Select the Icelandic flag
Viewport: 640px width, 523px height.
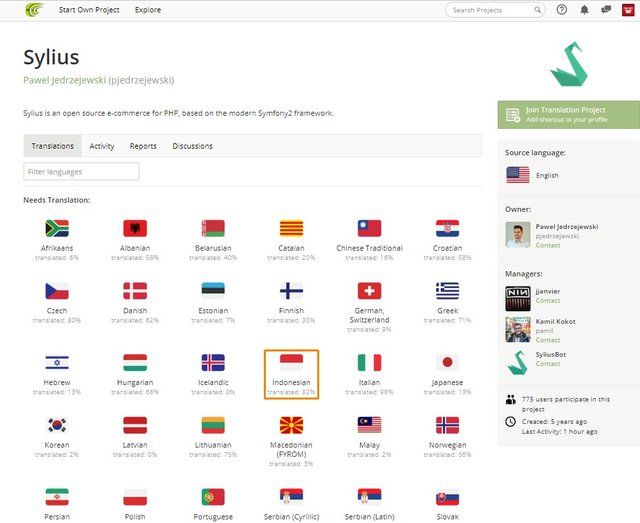(213, 363)
